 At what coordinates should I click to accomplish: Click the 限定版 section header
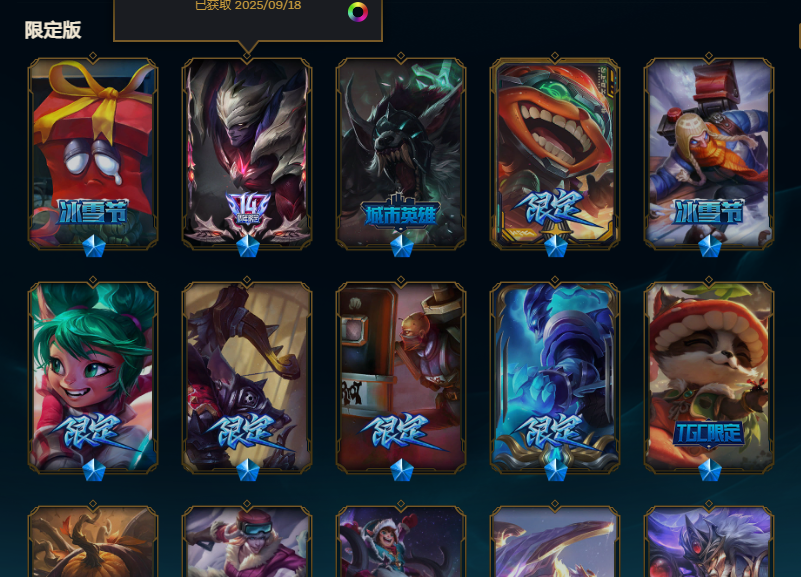[x=53, y=30]
